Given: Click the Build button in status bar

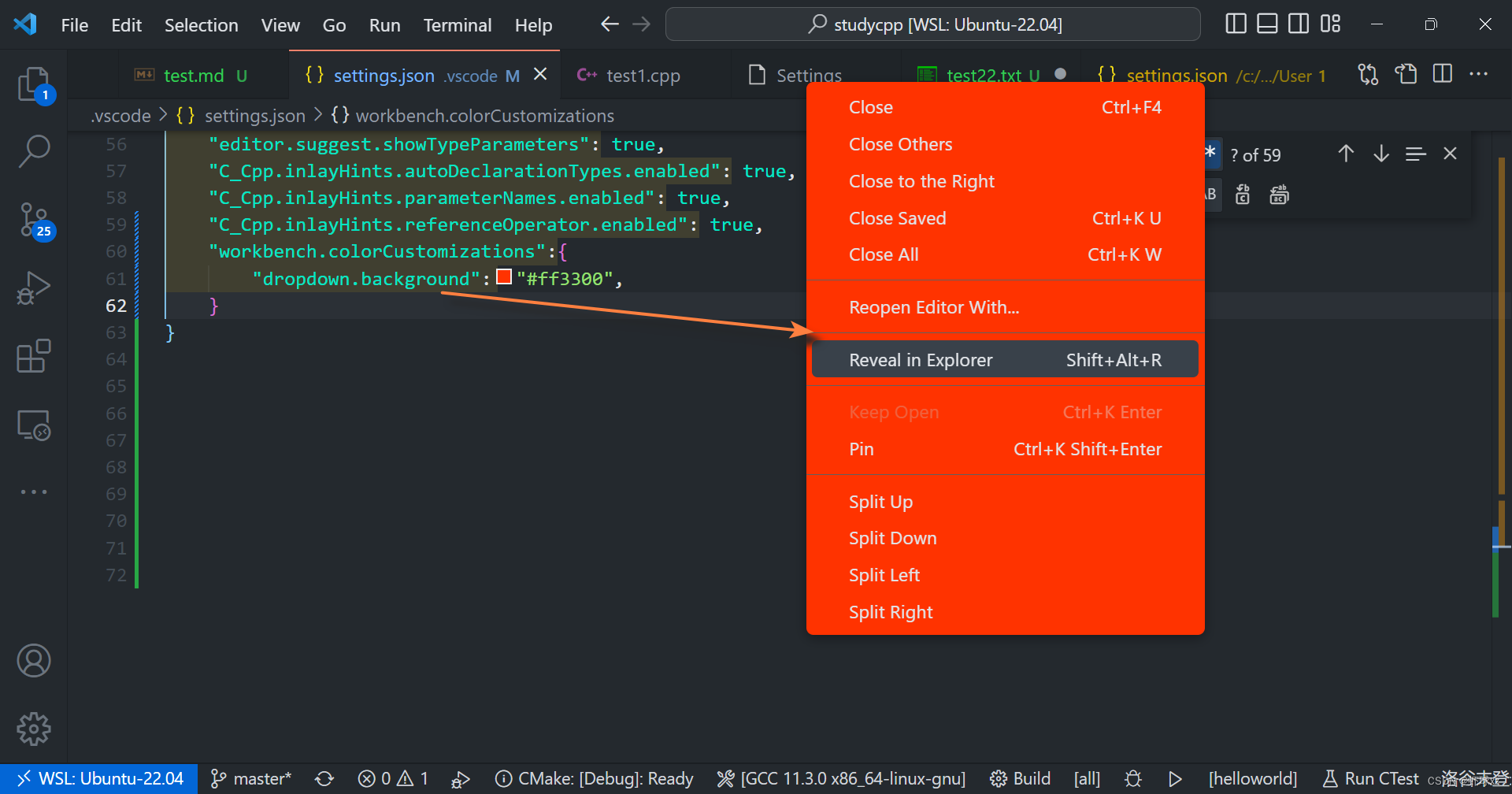Looking at the screenshot, I should 1021,779.
